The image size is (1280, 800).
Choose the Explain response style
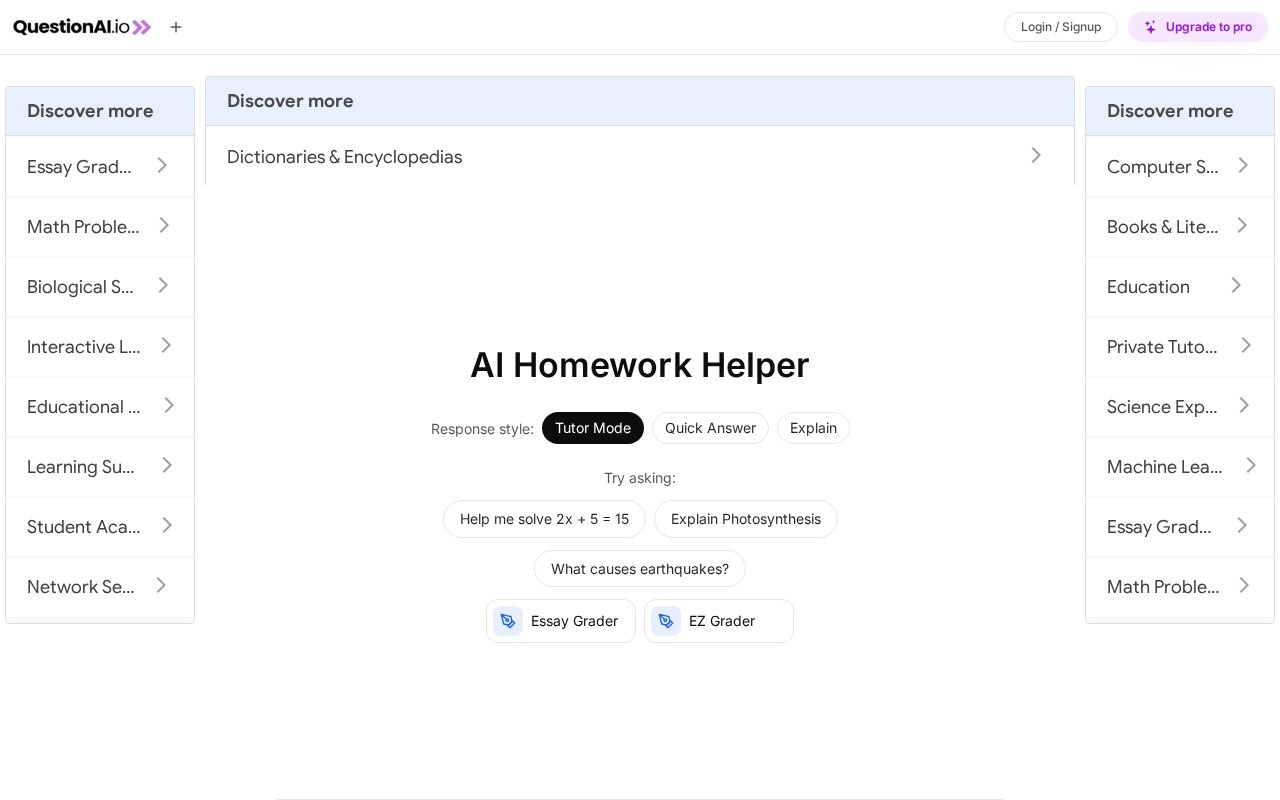pyautogui.click(x=813, y=428)
